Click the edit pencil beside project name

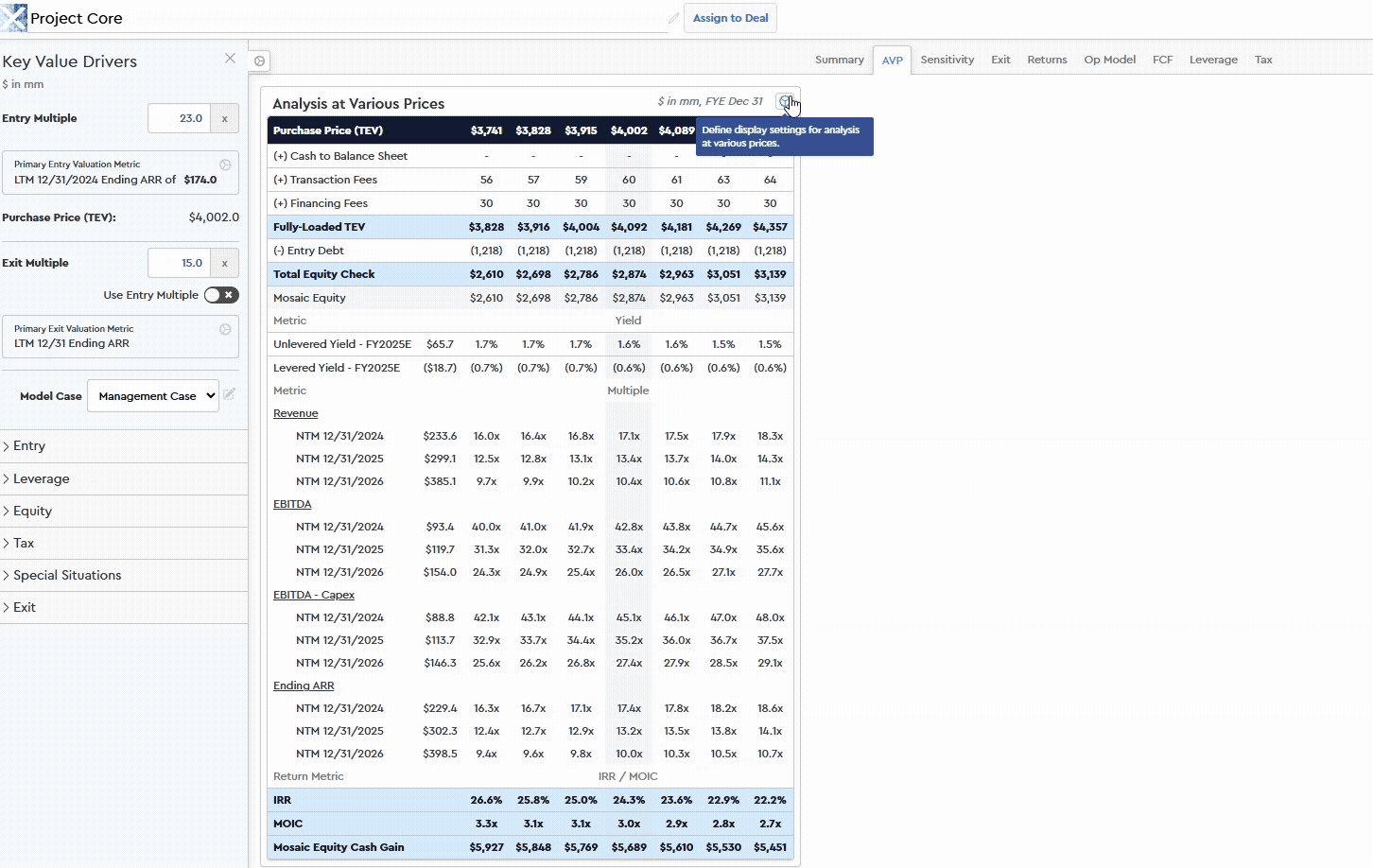point(673,18)
